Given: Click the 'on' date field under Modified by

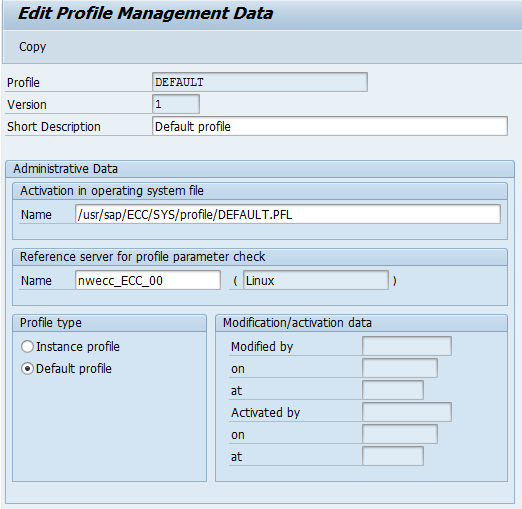Looking at the screenshot, I should 400,368.
